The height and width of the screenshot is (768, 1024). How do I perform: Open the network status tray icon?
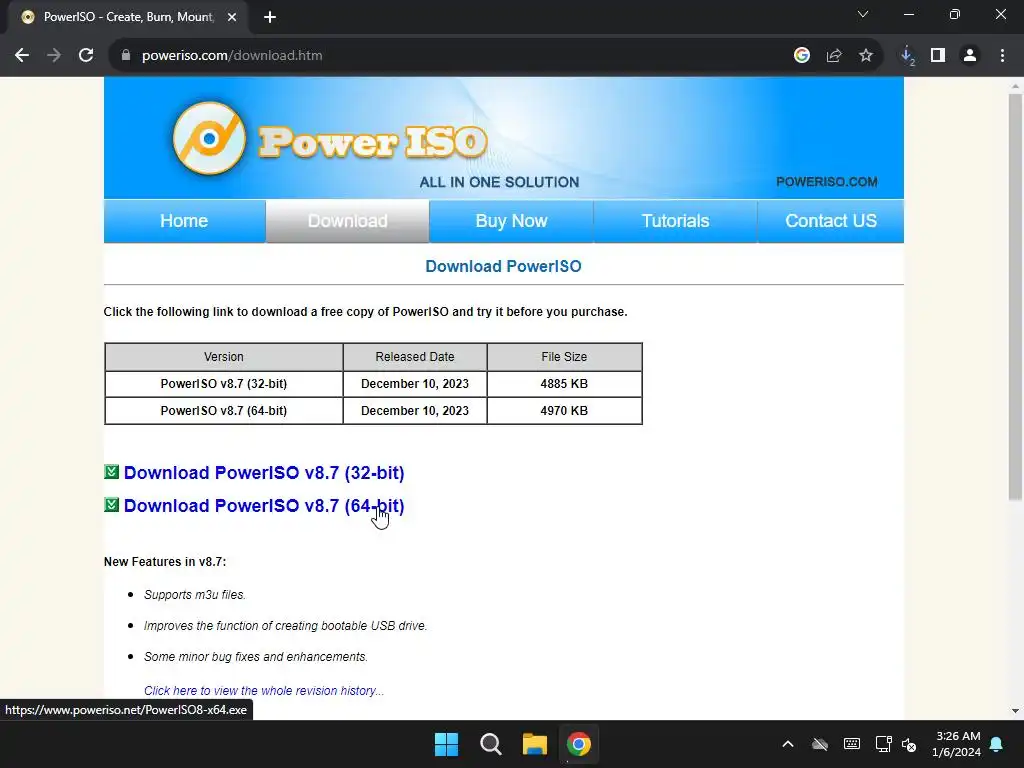coord(884,744)
